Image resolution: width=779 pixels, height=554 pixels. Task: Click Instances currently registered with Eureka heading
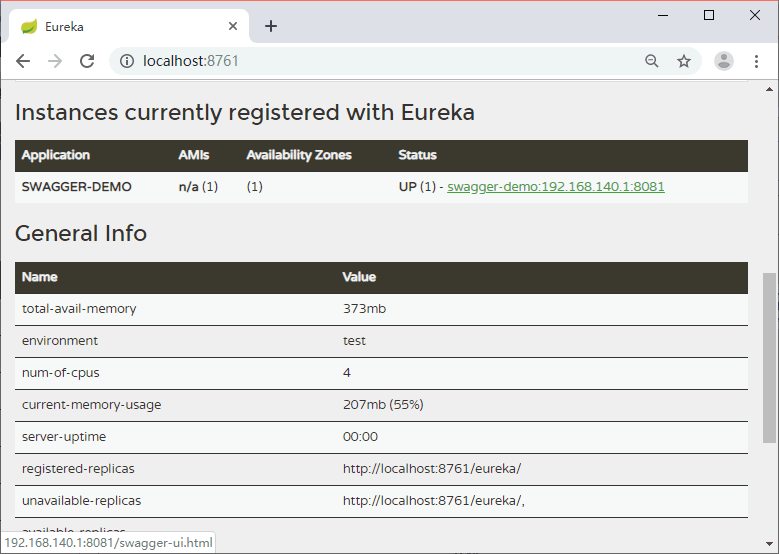tap(245, 112)
